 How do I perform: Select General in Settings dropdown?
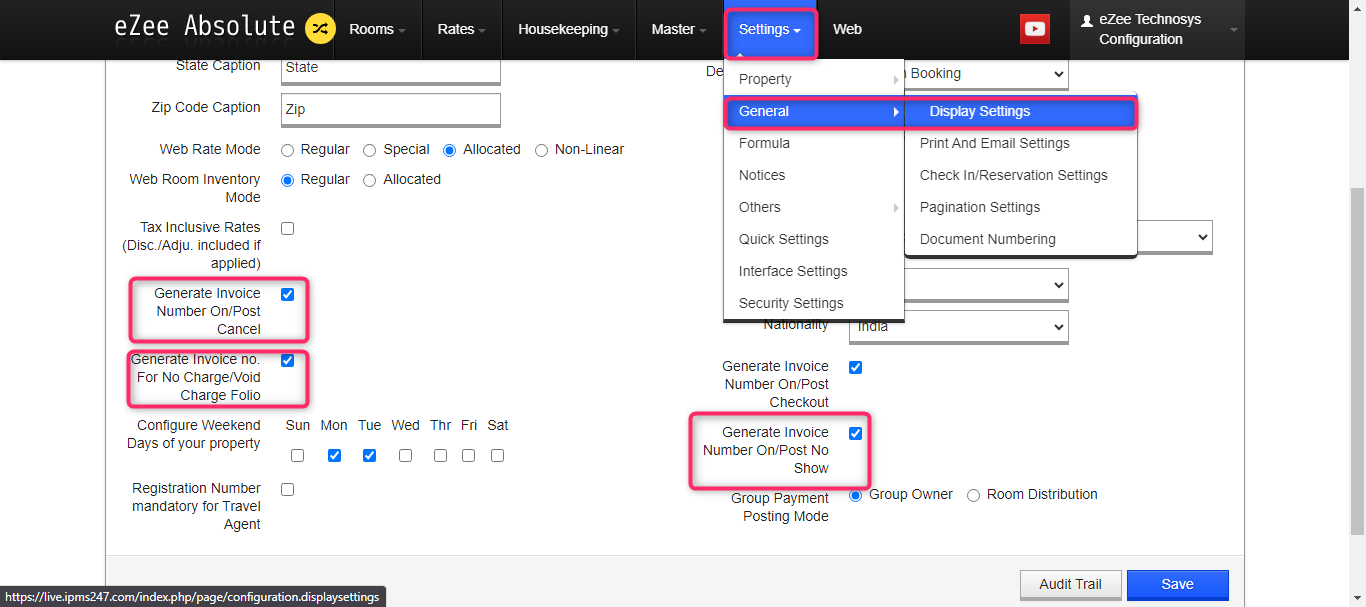pyautogui.click(x=814, y=111)
